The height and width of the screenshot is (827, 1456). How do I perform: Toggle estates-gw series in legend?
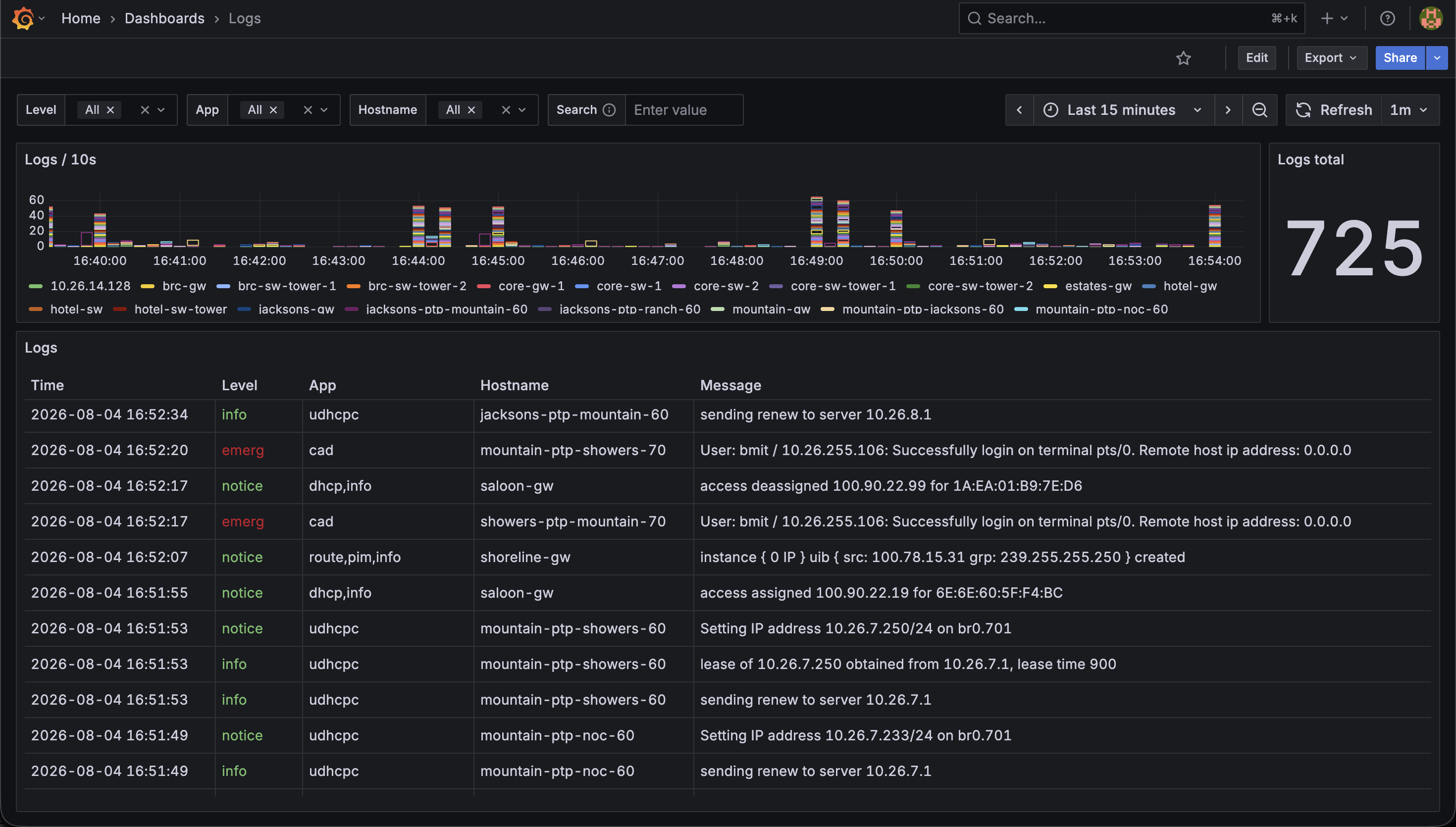click(x=1088, y=286)
